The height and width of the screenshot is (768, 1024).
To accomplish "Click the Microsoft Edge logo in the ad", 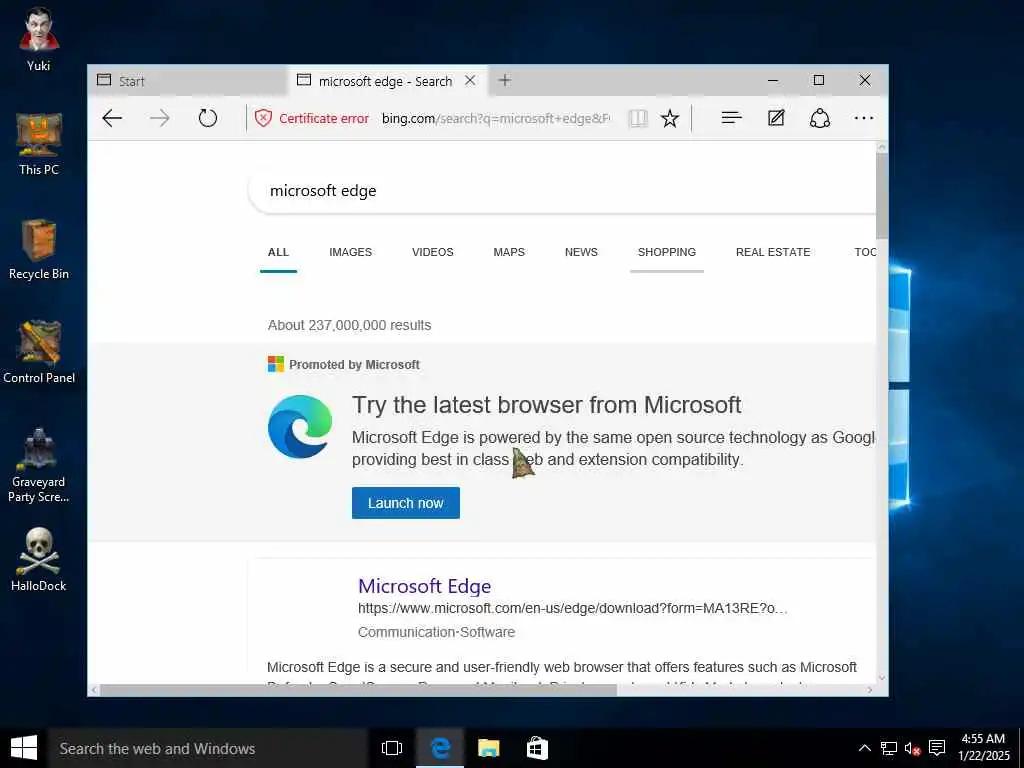I will pos(300,426).
